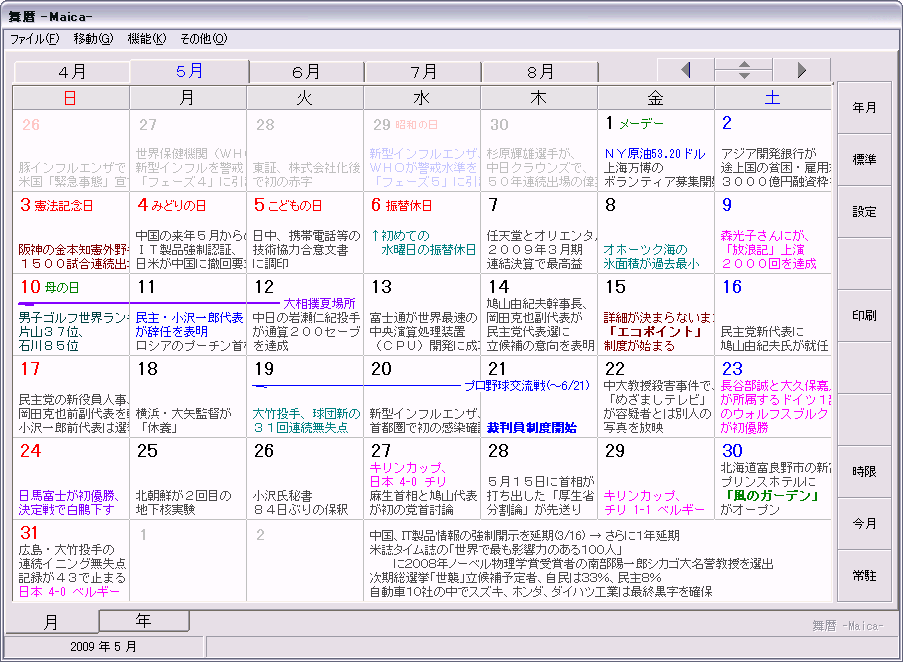Click the right arrow navigation button
The width and height of the screenshot is (903, 662).
(802, 70)
